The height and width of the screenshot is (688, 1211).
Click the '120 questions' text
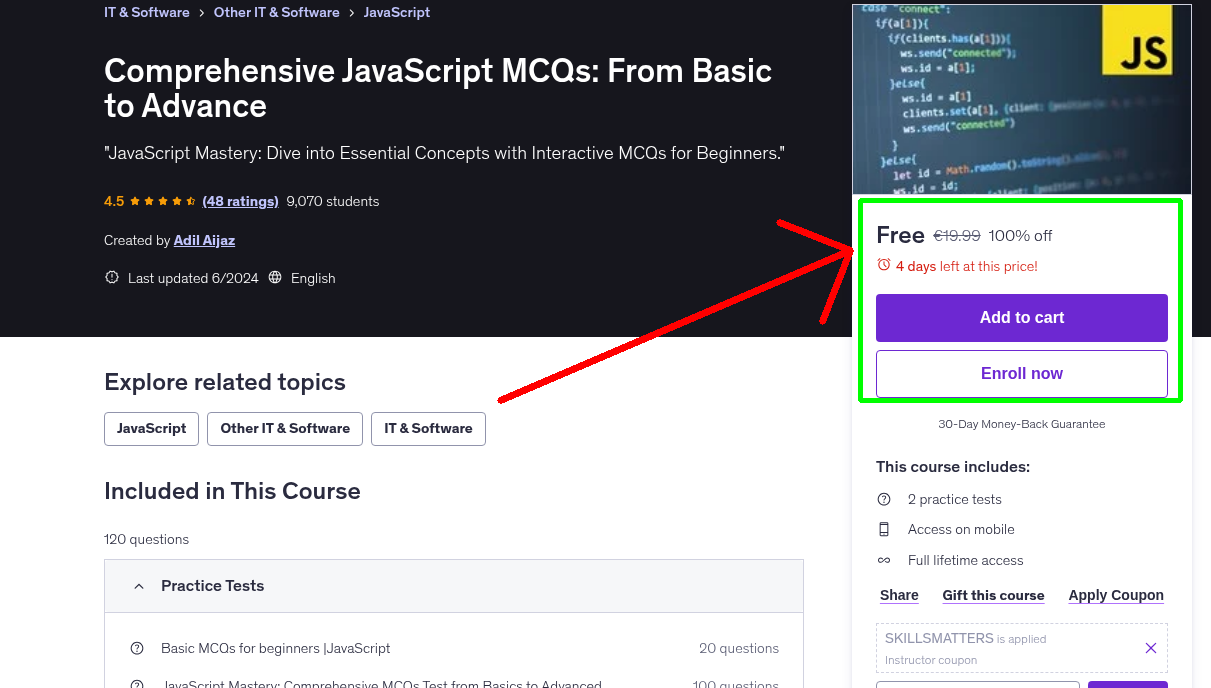(146, 539)
